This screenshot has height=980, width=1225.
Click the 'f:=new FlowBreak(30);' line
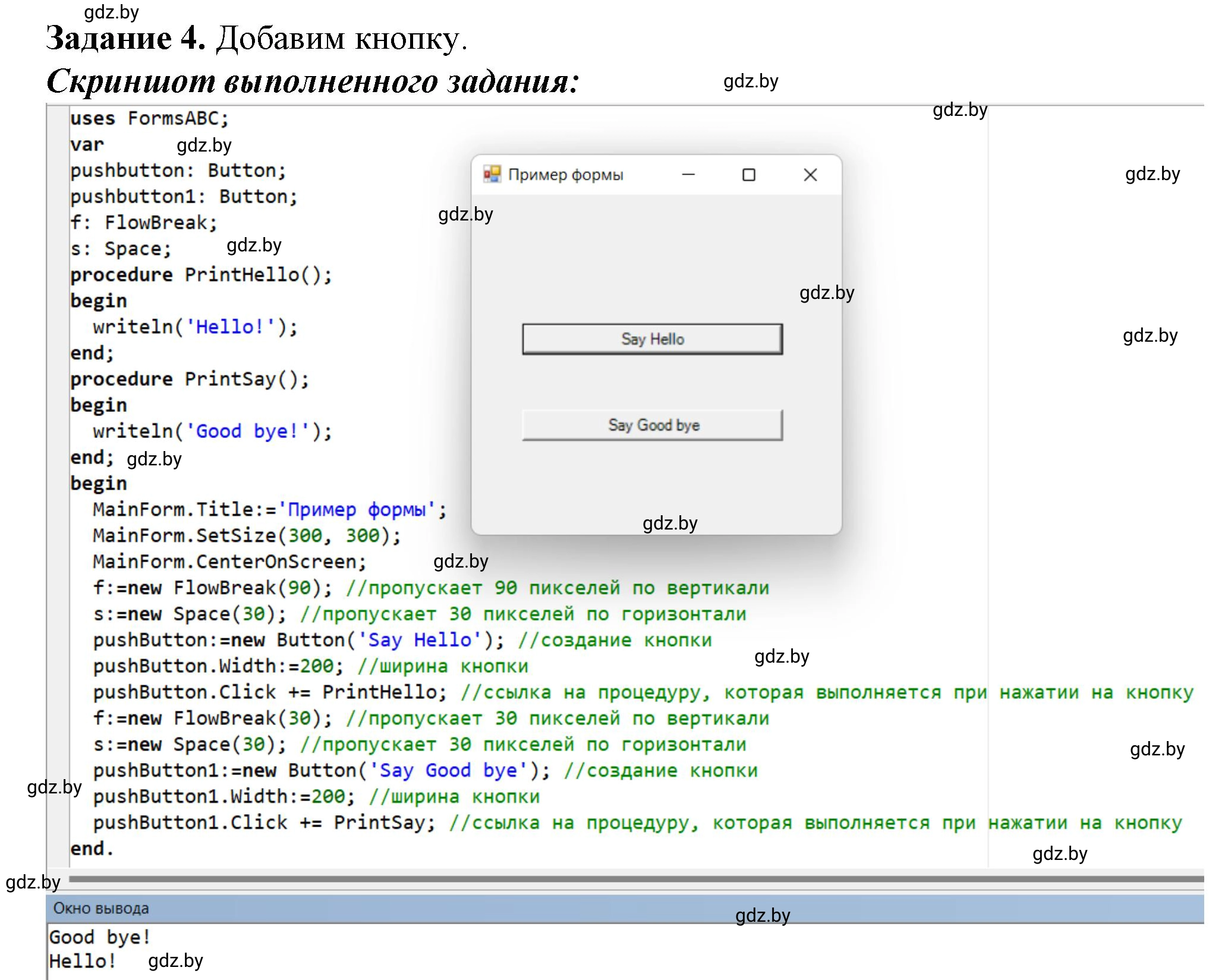click(431, 719)
